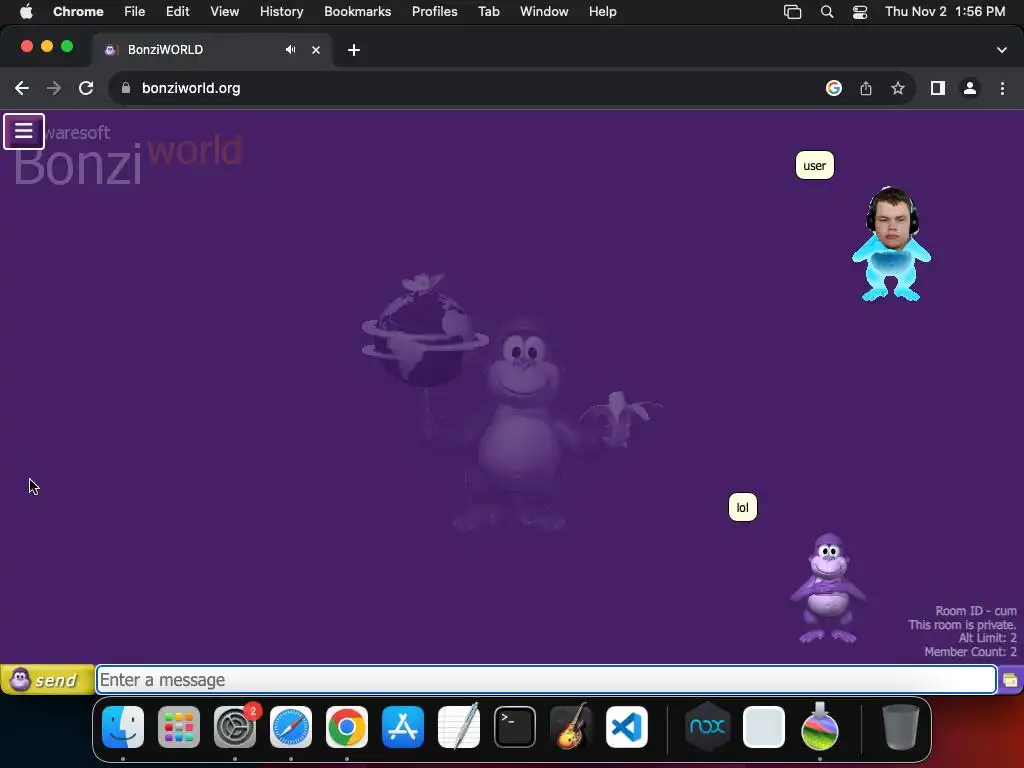Open the Profiles menu
Viewport: 1024px width, 768px height.
tap(434, 11)
